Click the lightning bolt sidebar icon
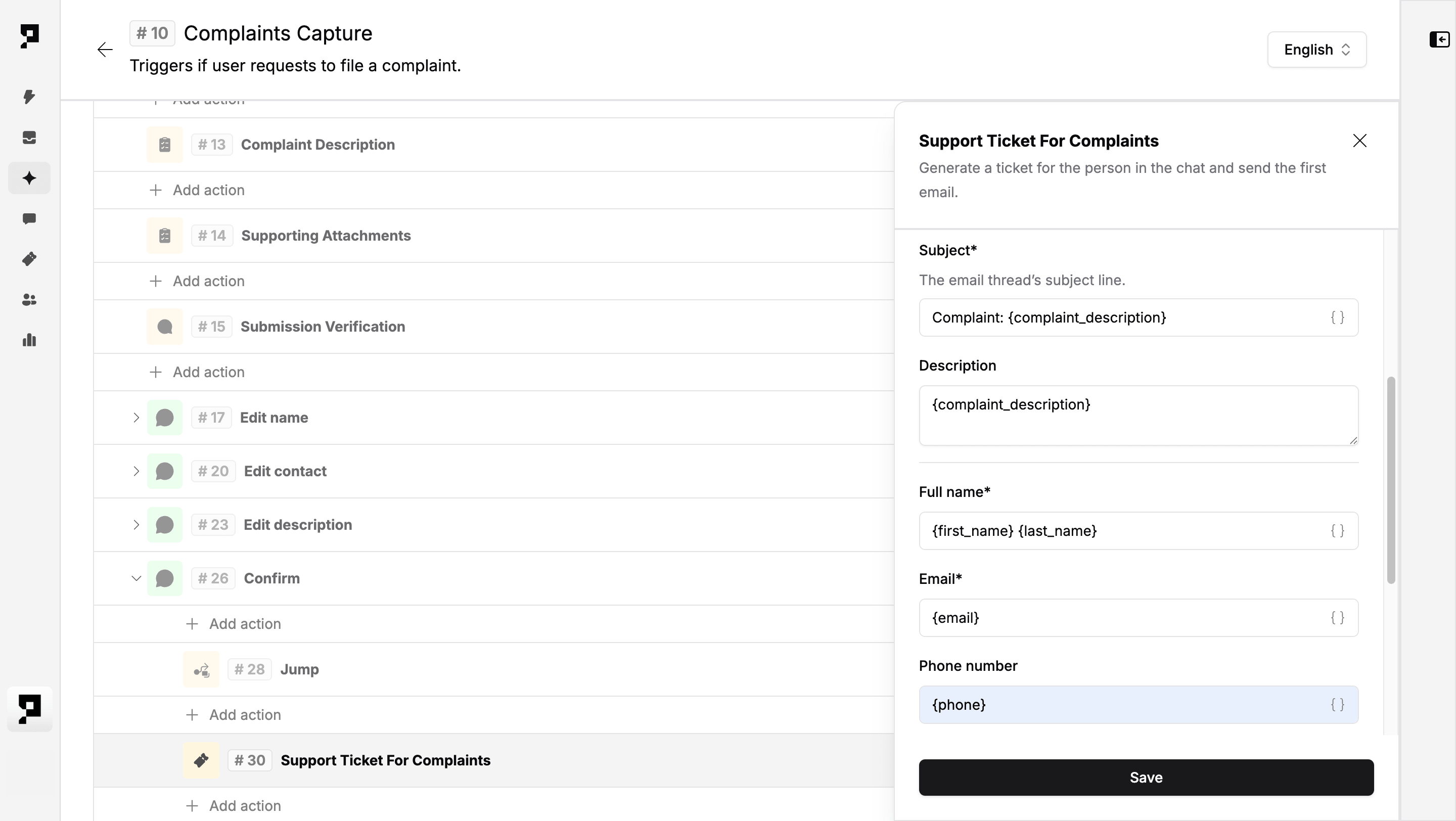The image size is (1456, 821). 29,97
